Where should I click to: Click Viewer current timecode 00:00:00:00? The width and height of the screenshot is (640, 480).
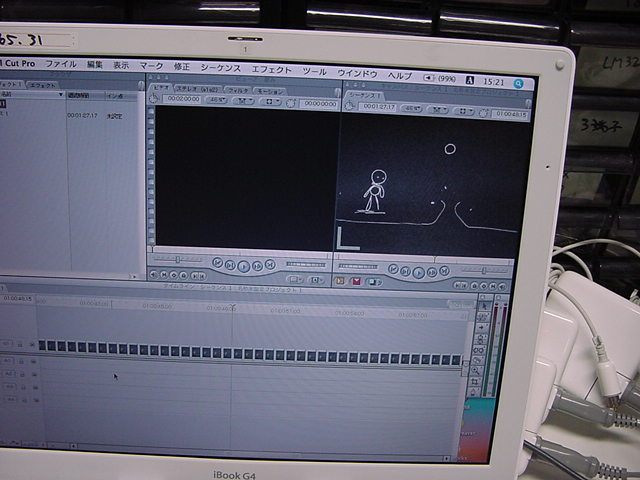(320, 104)
